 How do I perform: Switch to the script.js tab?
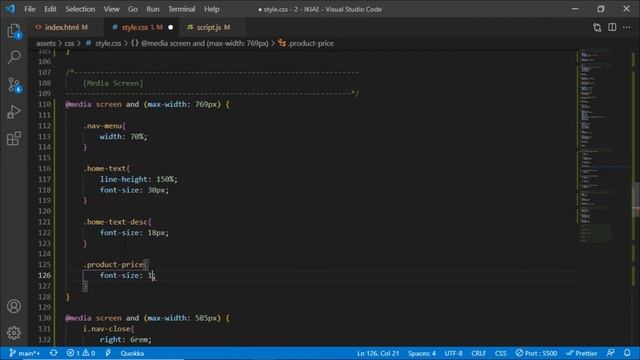click(209, 27)
